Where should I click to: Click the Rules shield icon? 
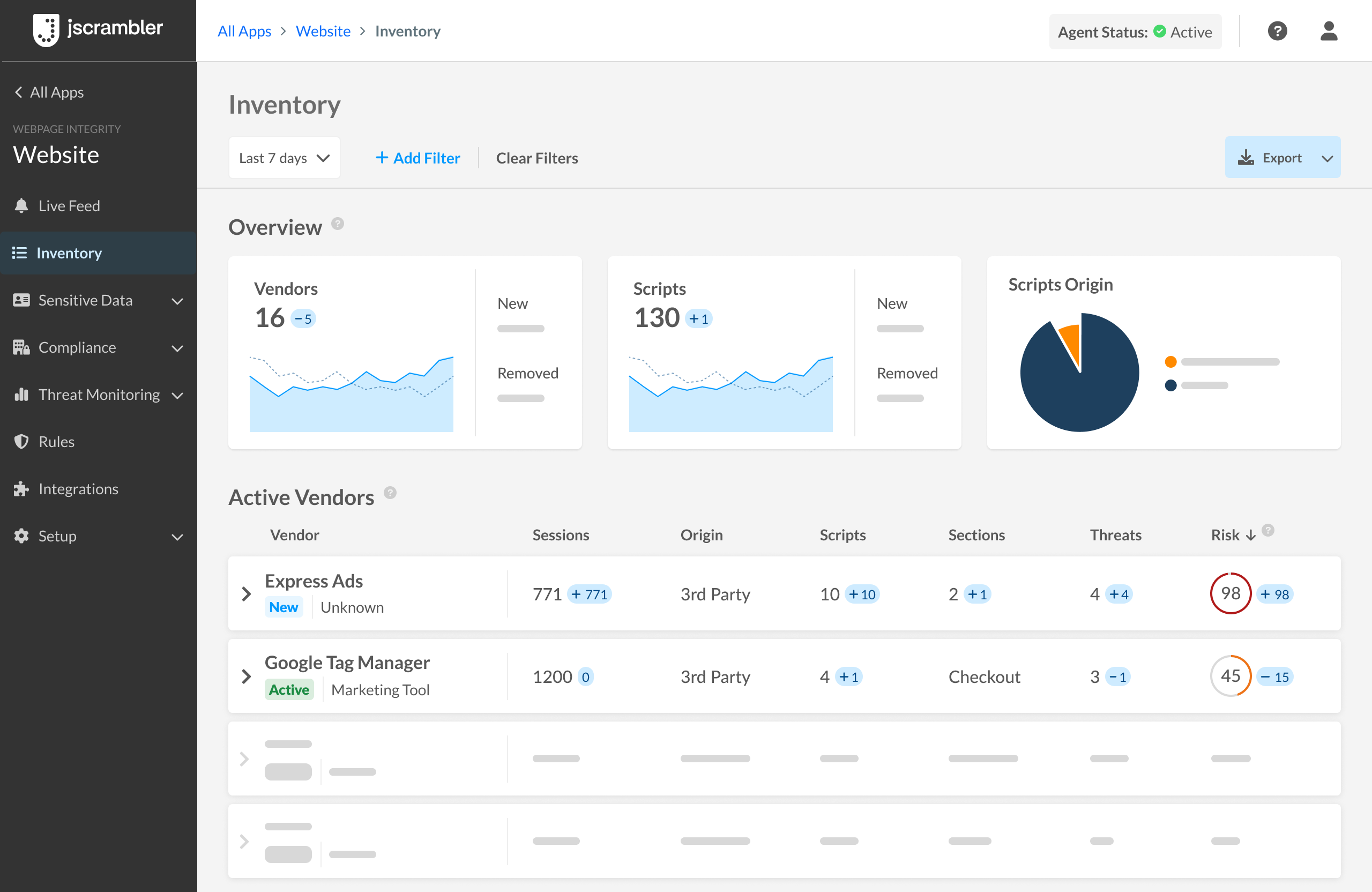(21, 442)
